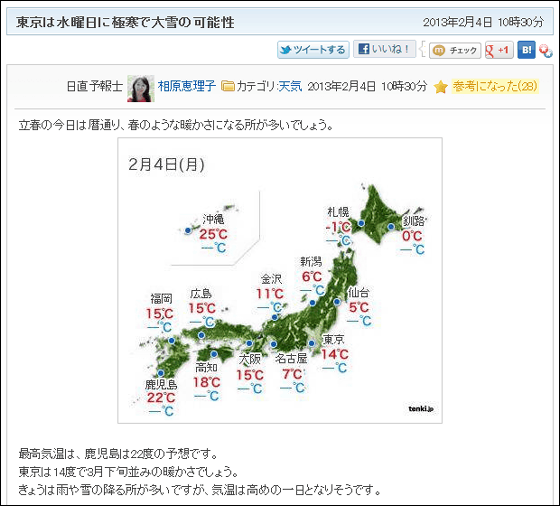Image resolution: width=560 pixels, height=506 pixels.
Task: Click the Google +1 button
Action: [499, 50]
